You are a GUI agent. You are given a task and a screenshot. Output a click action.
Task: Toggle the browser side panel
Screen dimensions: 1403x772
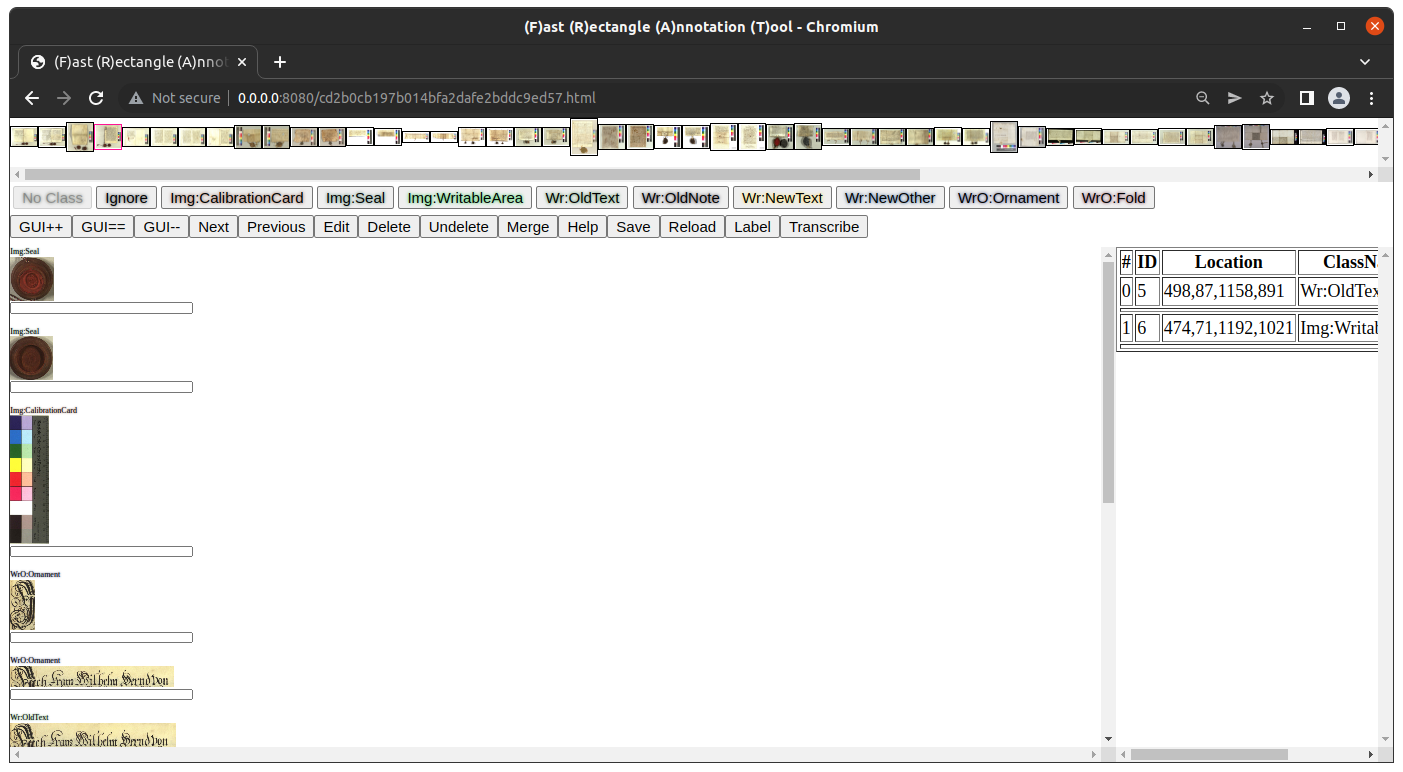[1306, 98]
